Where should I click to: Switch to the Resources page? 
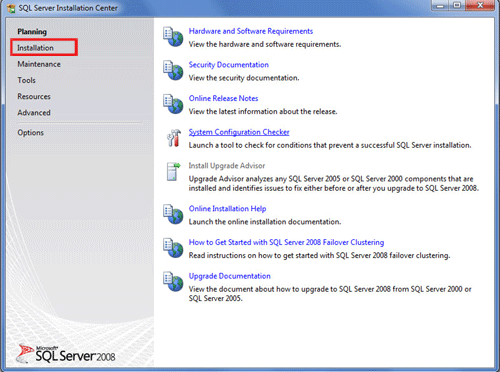coord(34,97)
